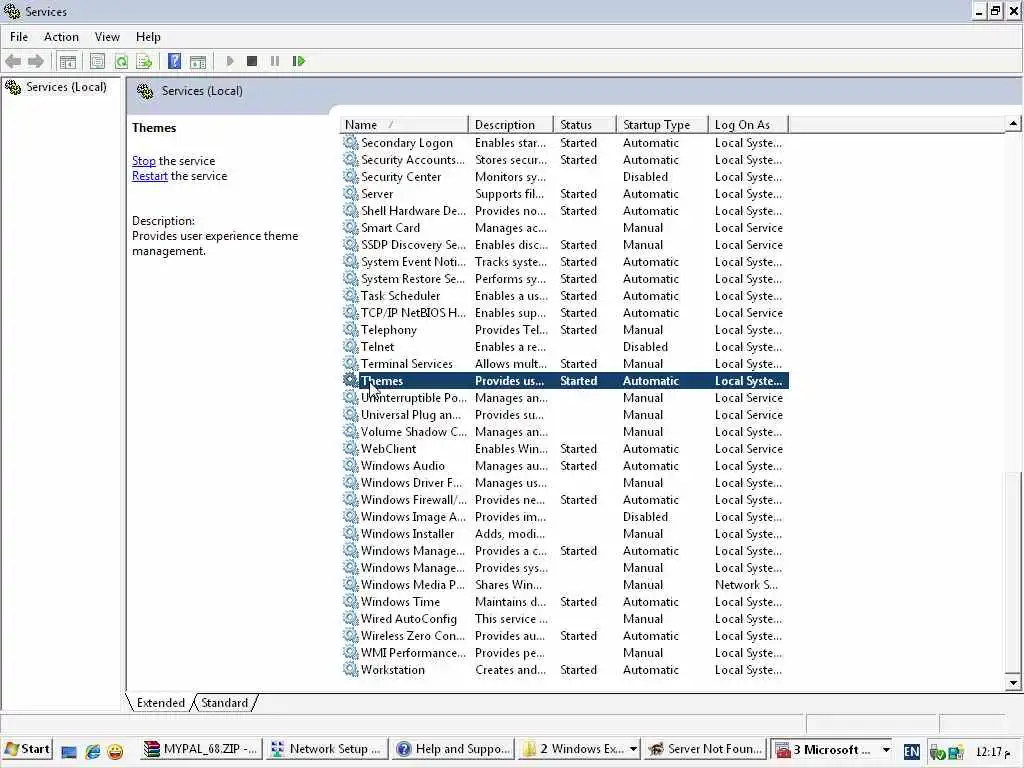Click the gear icon beside Task Scheduler
This screenshot has height=768, width=1024.
pos(351,296)
